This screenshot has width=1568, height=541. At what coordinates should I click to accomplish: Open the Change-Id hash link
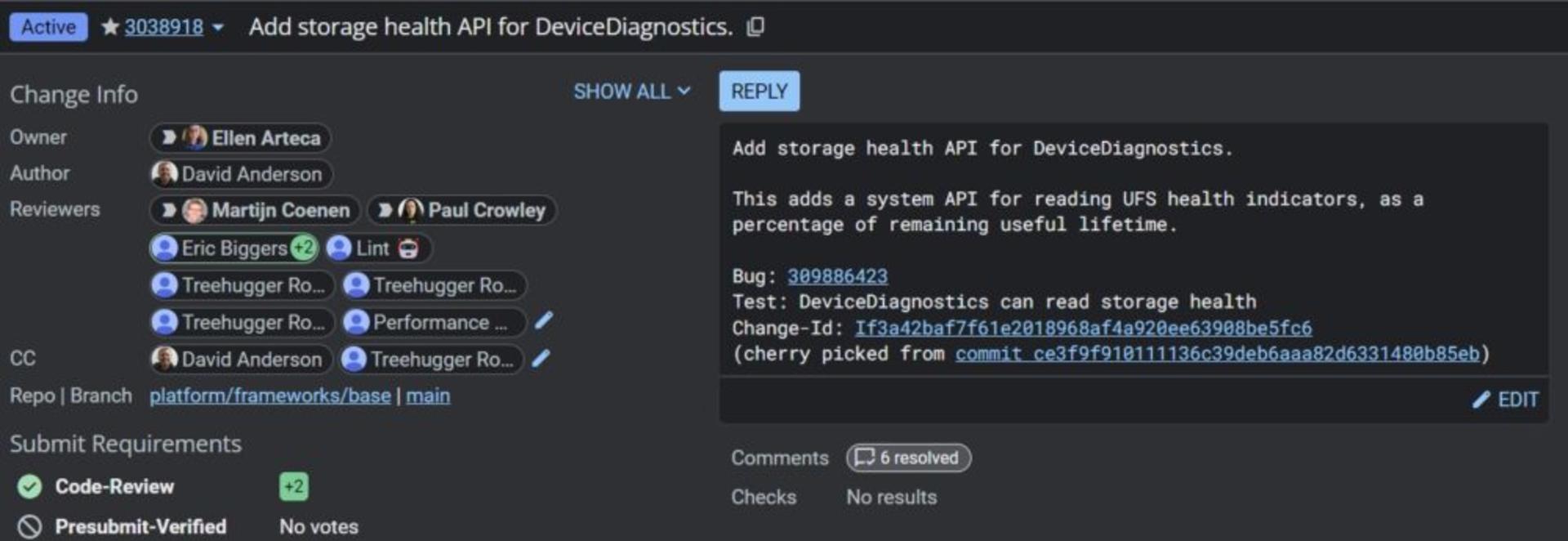point(1083,328)
